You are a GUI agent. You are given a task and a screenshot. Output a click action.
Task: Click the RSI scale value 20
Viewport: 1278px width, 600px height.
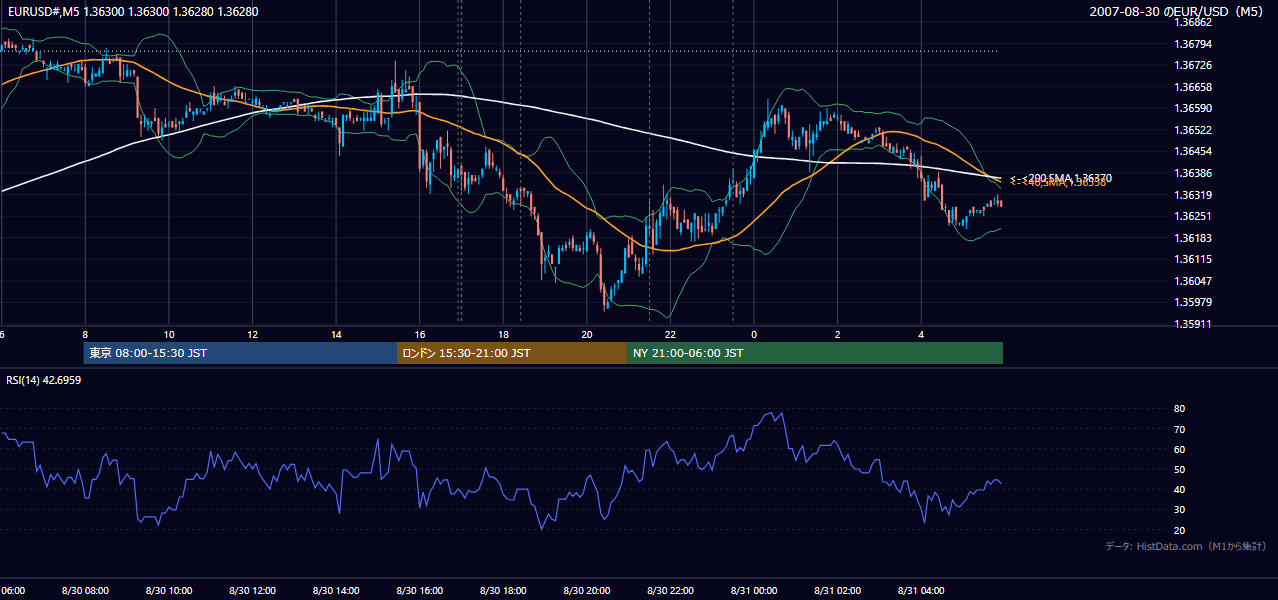click(1179, 530)
